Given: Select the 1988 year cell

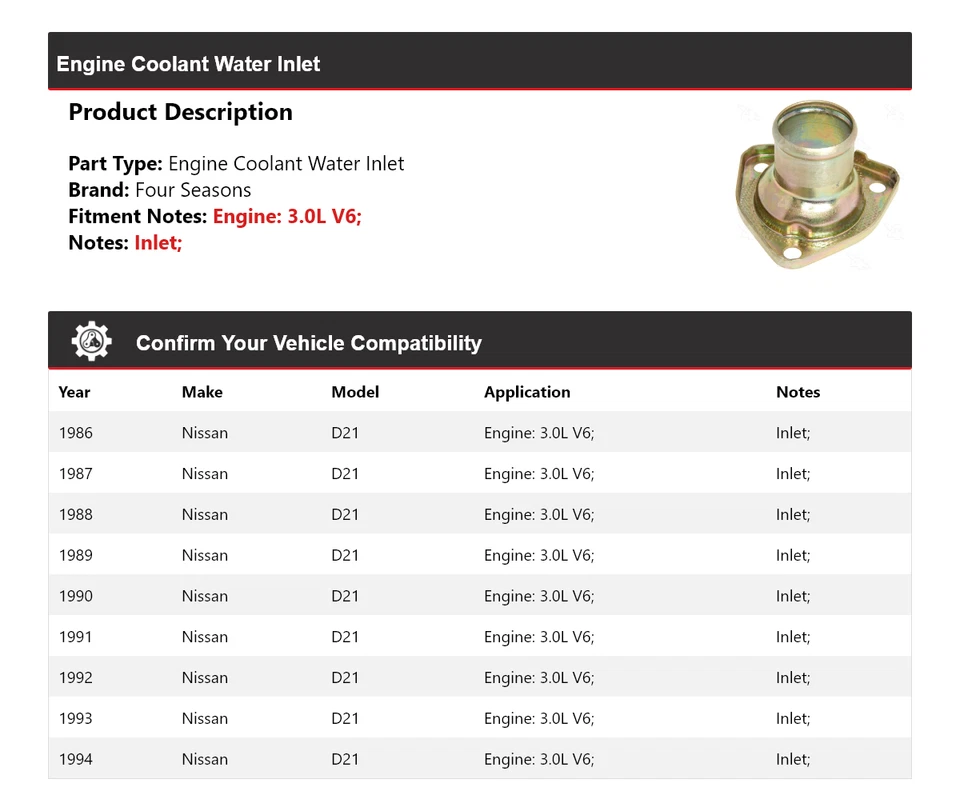Looking at the screenshot, I should (x=76, y=515).
